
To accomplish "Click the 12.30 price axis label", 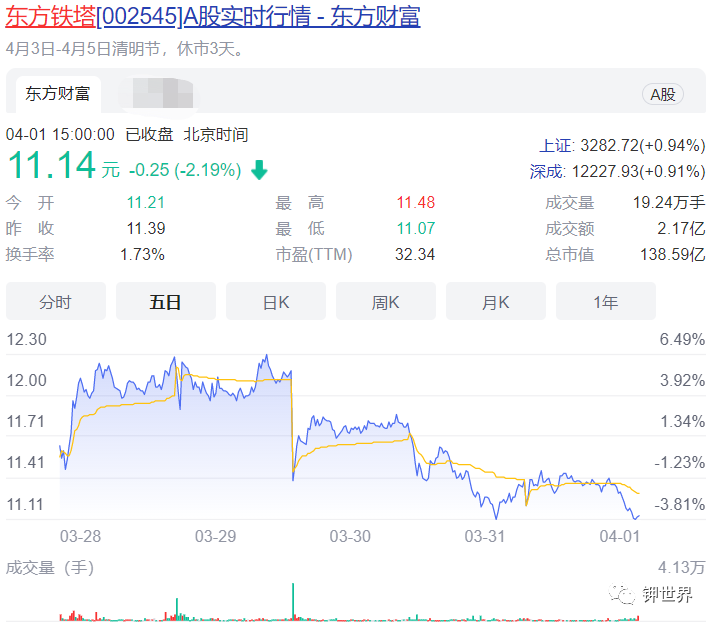I will [x=26, y=340].
